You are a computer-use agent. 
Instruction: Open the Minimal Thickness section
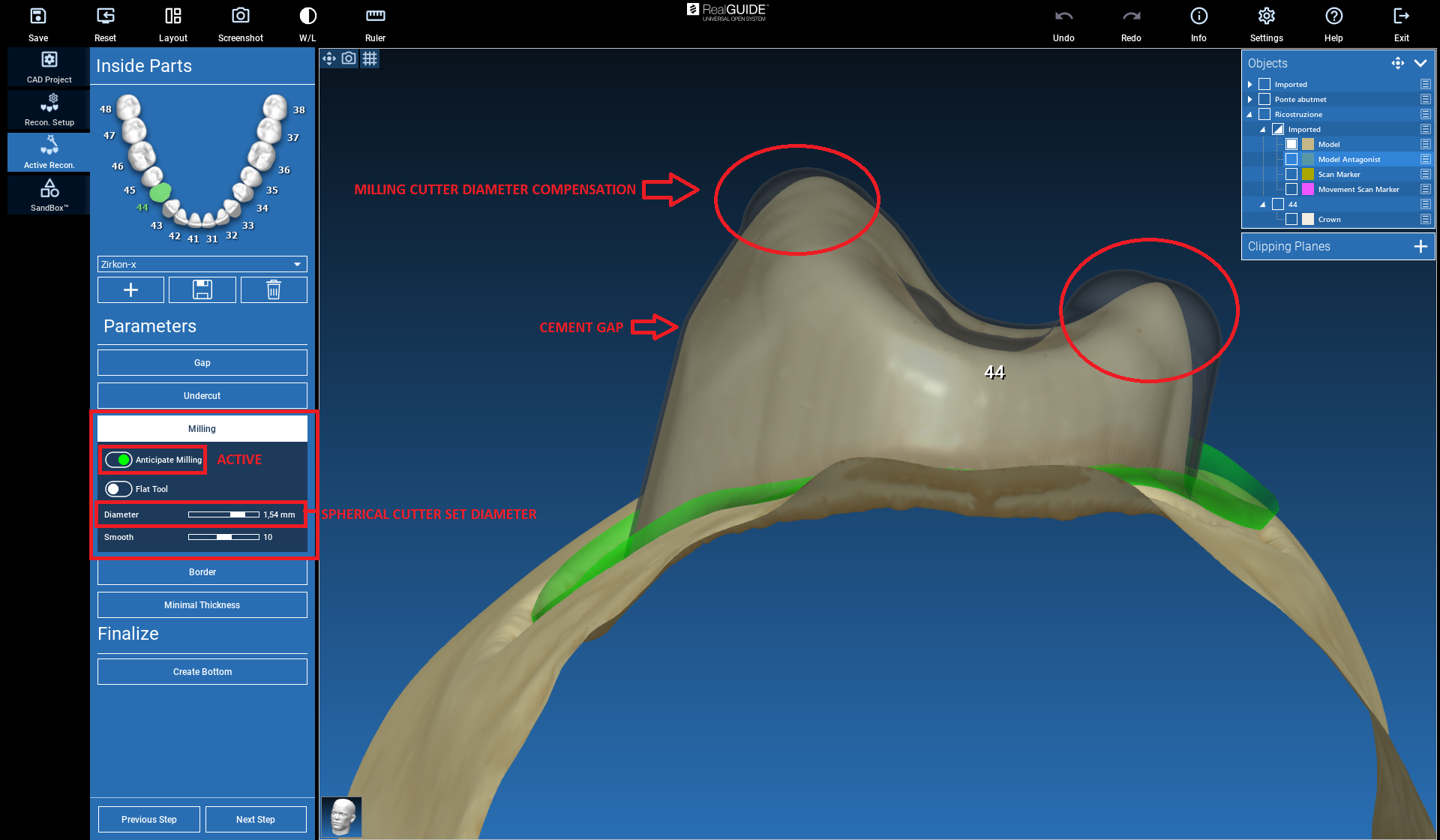tap(202, 605)
